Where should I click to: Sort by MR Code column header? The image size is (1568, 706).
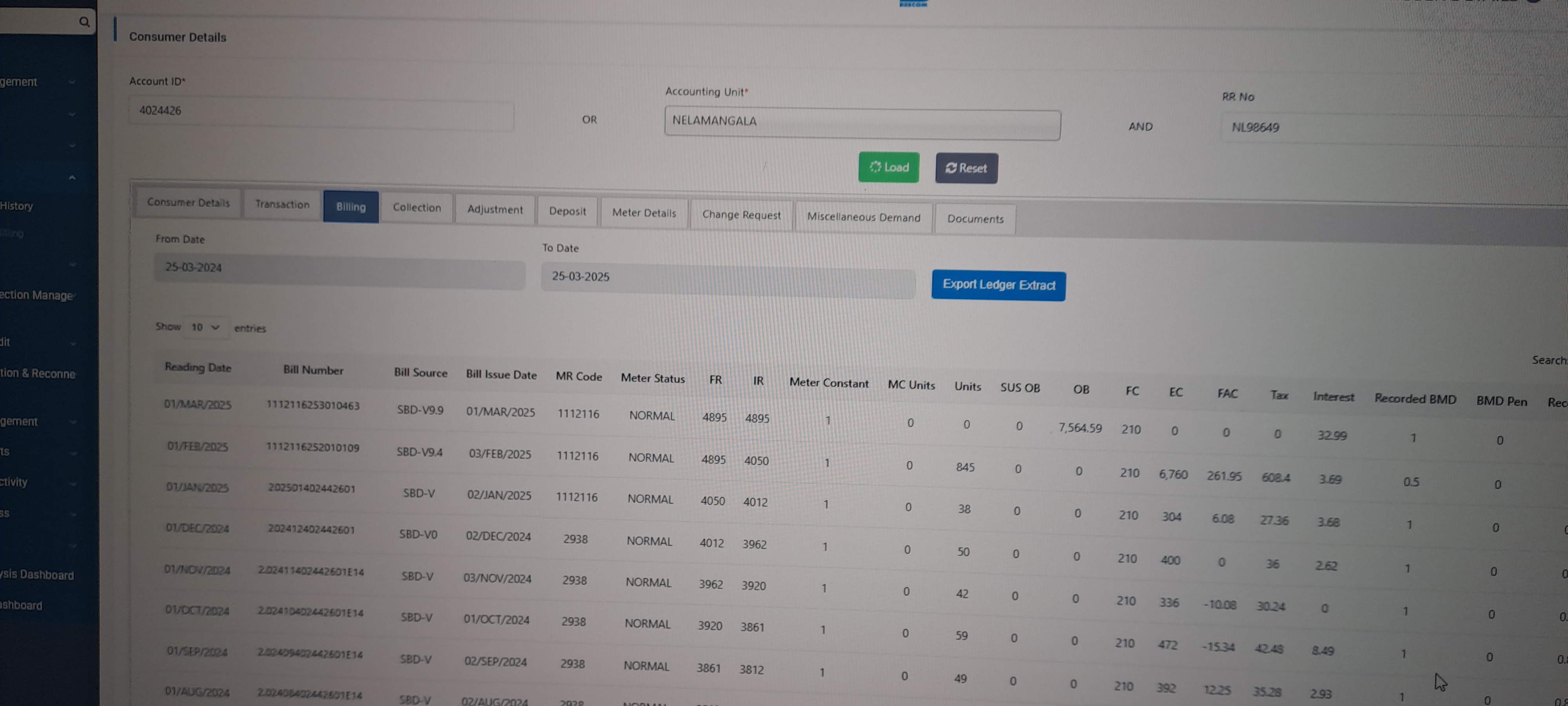coord(578,377)
